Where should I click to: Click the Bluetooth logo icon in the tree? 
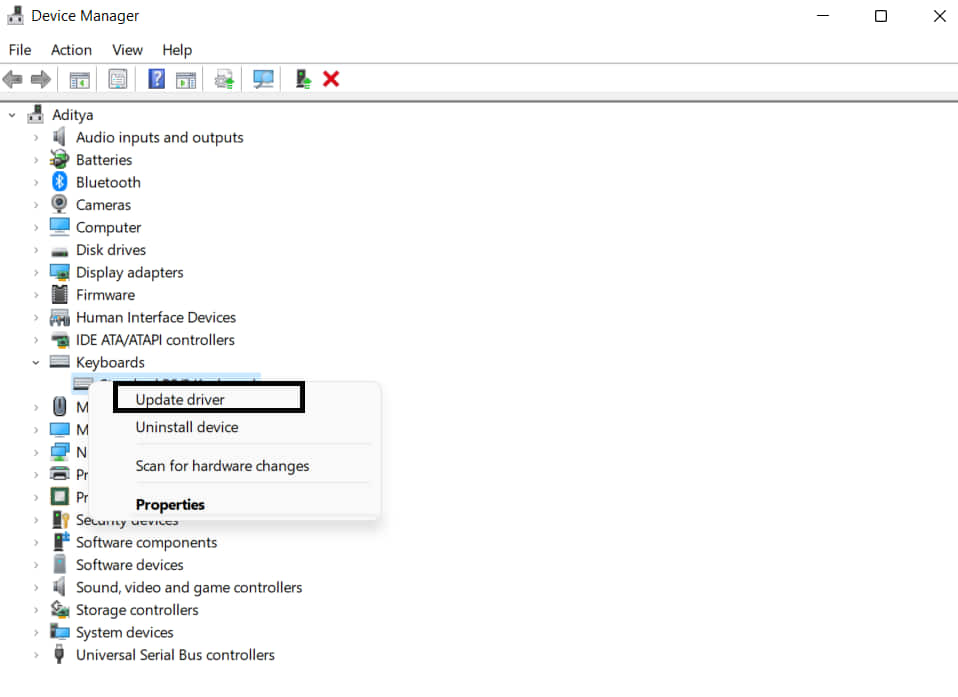59,181
